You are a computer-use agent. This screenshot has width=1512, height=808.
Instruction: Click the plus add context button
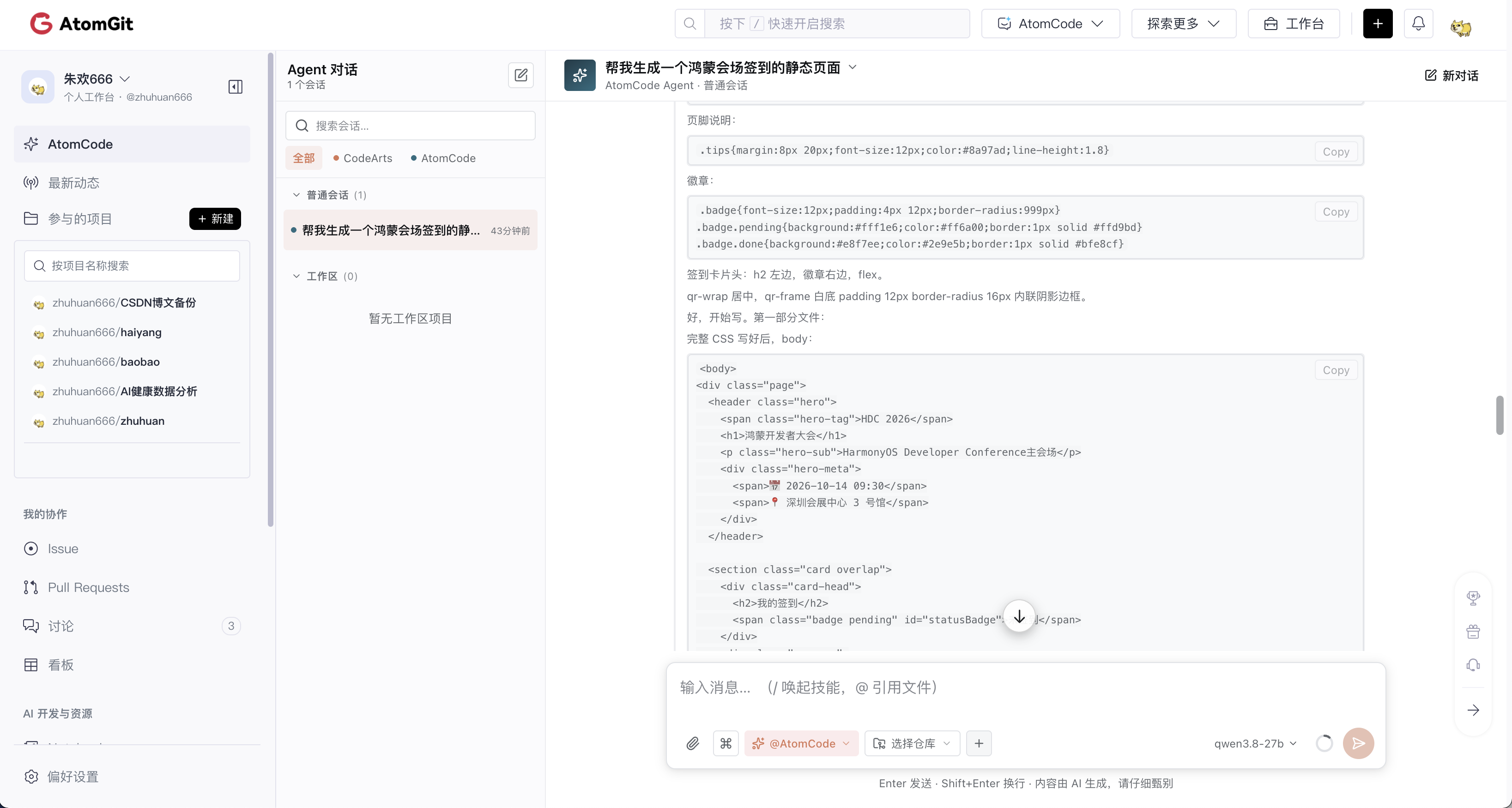(x=979, y=743)
